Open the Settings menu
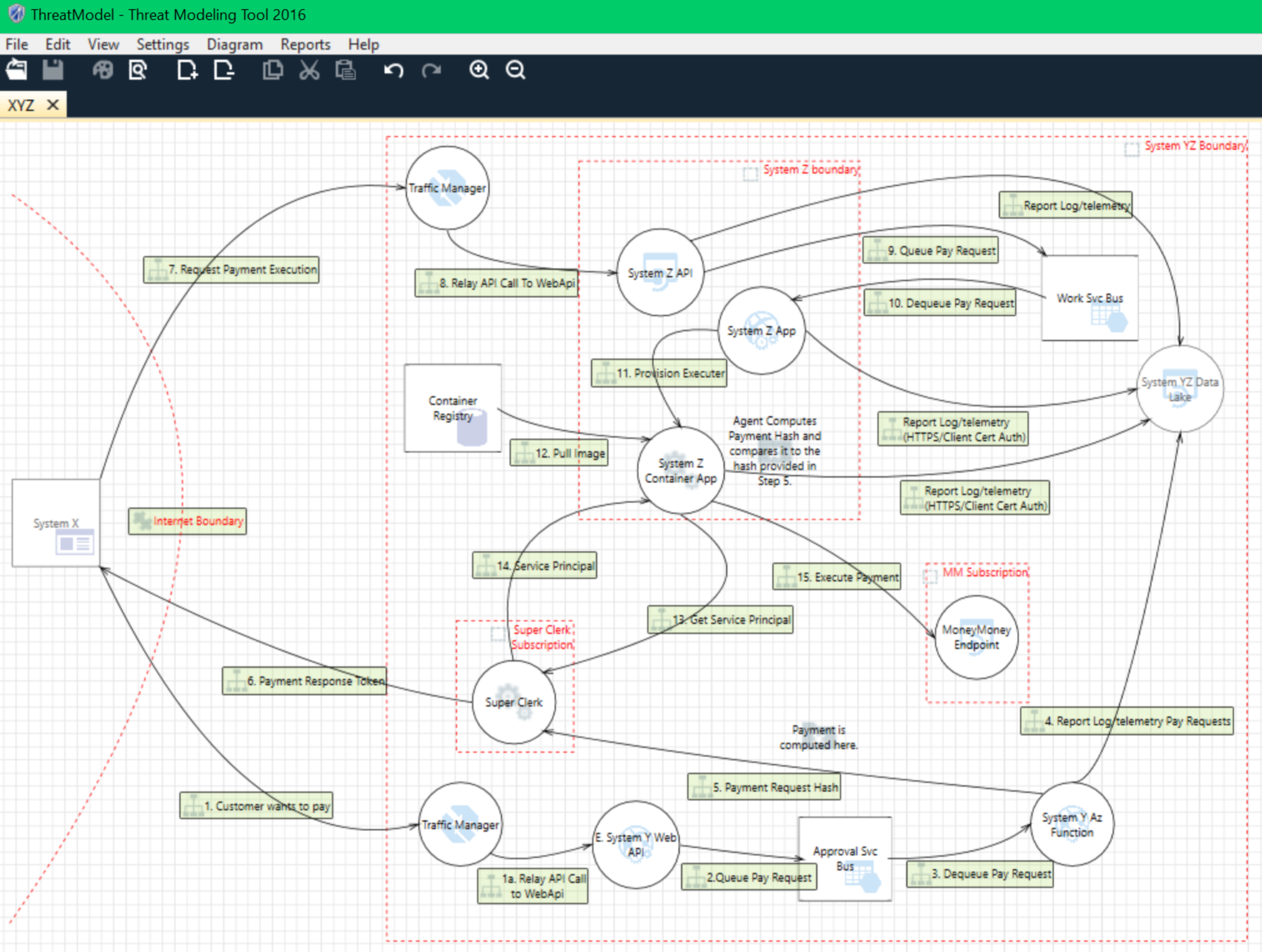The width and height of the screenshot is (1262, 952). 162,44
